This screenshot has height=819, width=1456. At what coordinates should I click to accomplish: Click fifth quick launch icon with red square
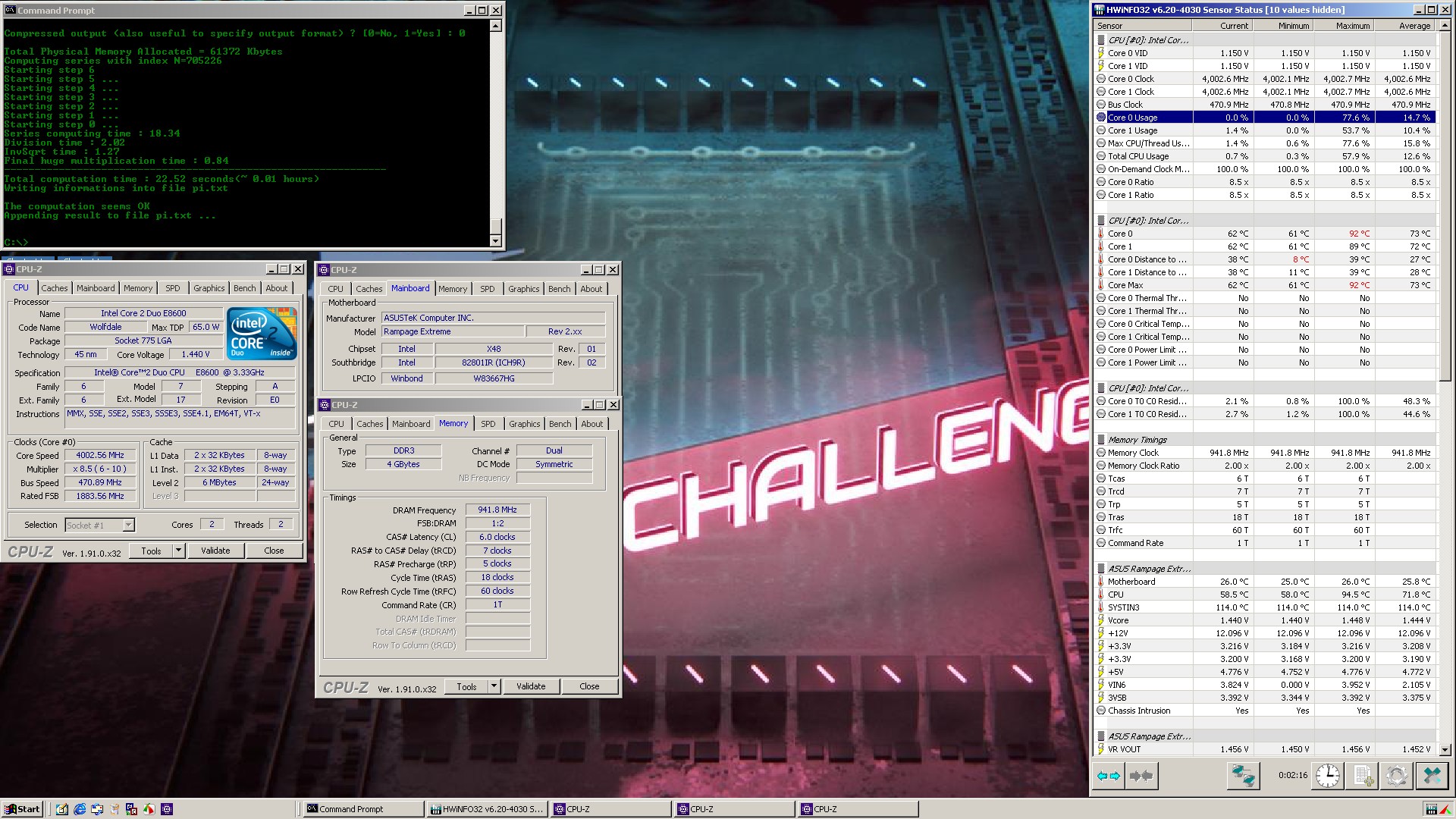click(132, 809)
